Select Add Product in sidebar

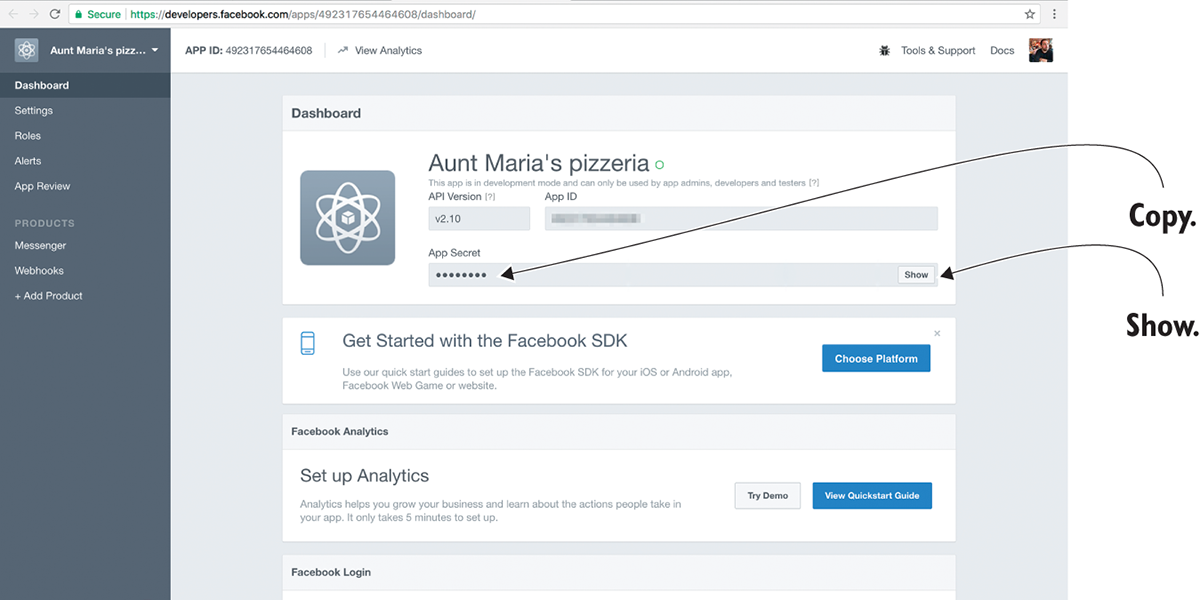tap(48, 296)
